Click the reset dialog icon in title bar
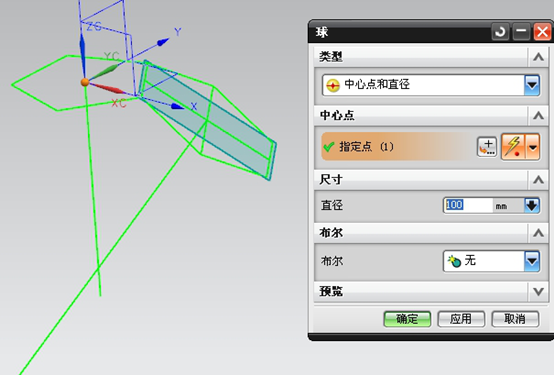Screen dimensions: 554x375 (500, 32)
